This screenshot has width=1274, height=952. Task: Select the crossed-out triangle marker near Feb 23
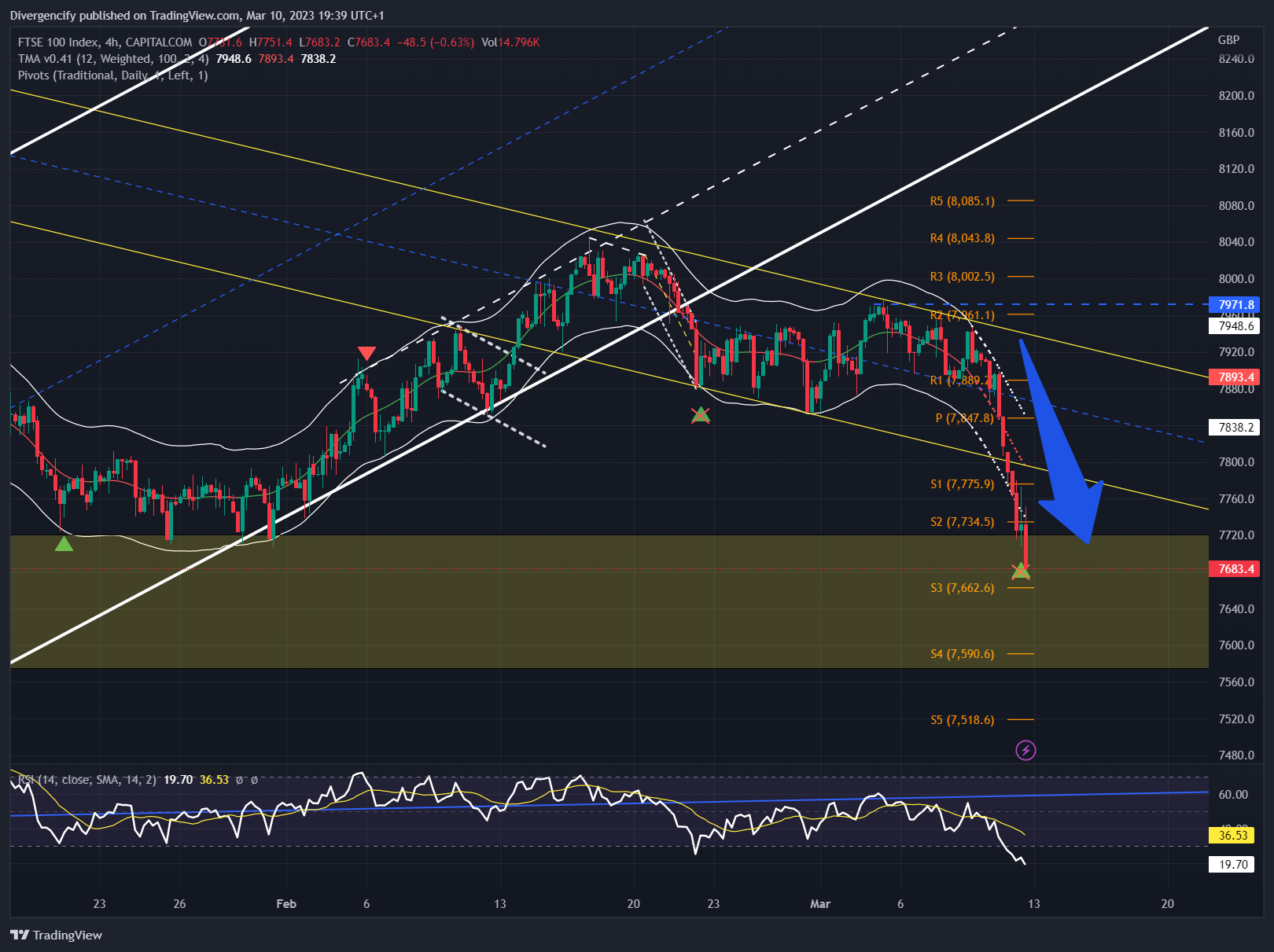(x=700, y=415)
